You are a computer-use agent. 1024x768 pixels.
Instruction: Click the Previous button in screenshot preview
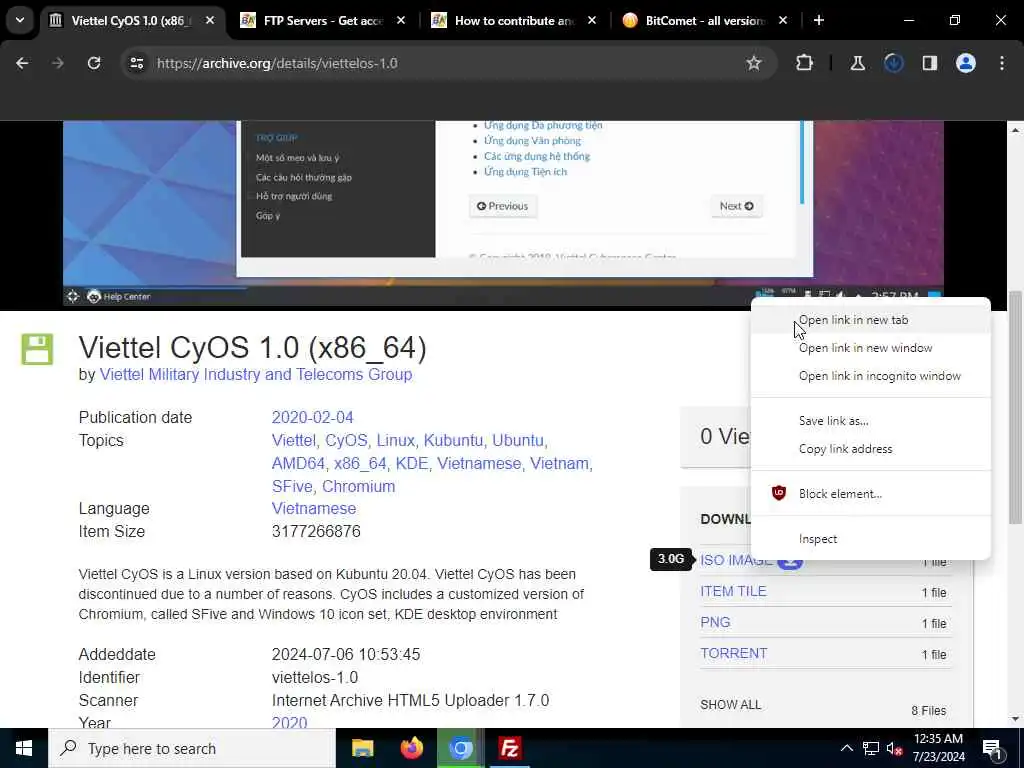click(503, 206)
